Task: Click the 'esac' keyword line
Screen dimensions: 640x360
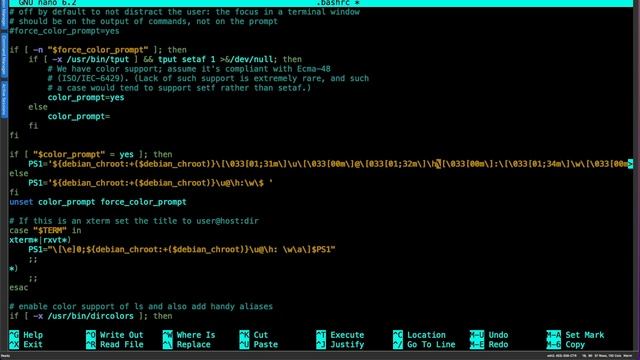Action: point(19,288)
